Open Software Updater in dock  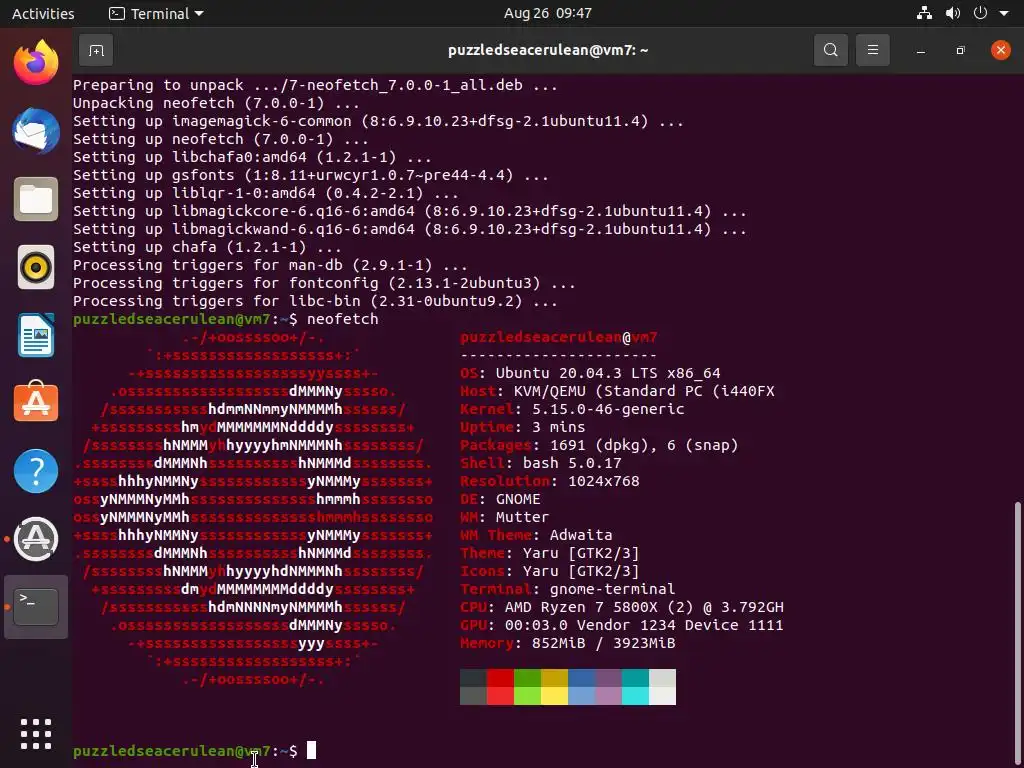pyautogui.click(x=36, y=539)
